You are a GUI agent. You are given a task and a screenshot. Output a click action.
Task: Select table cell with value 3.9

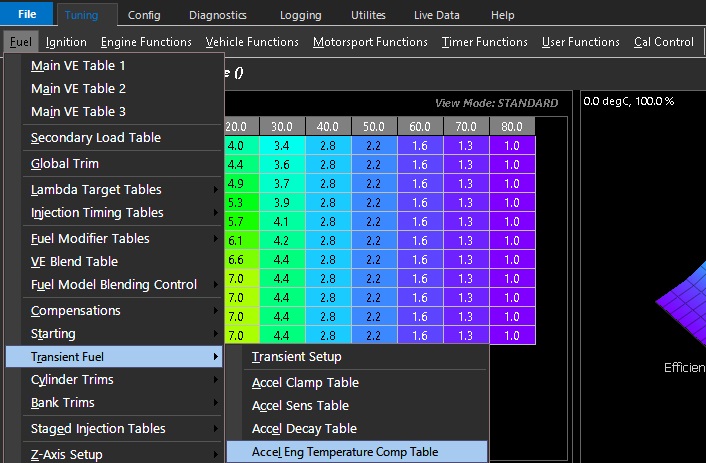(x=282, y=203)
